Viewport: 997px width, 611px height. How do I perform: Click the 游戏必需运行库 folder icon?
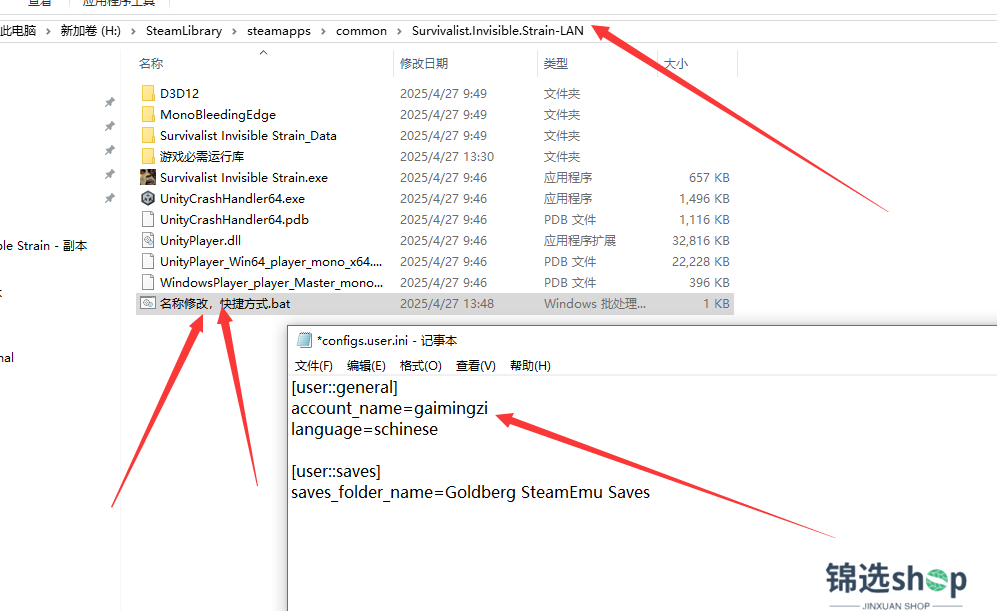click(148, 156)
